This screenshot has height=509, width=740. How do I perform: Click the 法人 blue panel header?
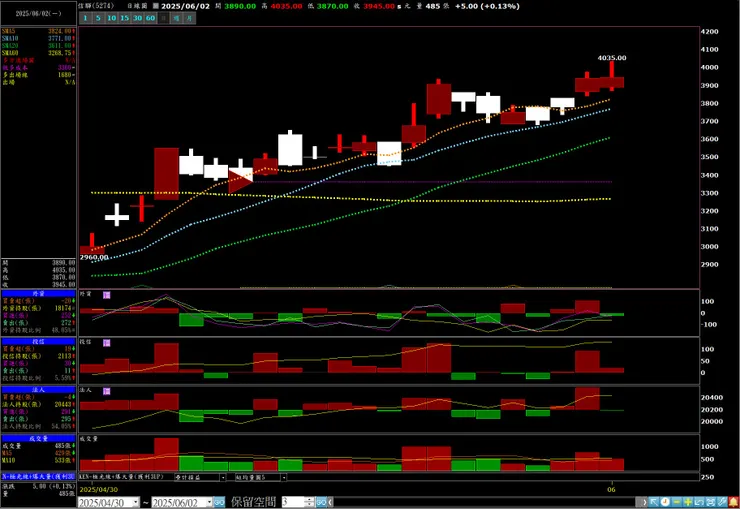click(x=38, y=390)
